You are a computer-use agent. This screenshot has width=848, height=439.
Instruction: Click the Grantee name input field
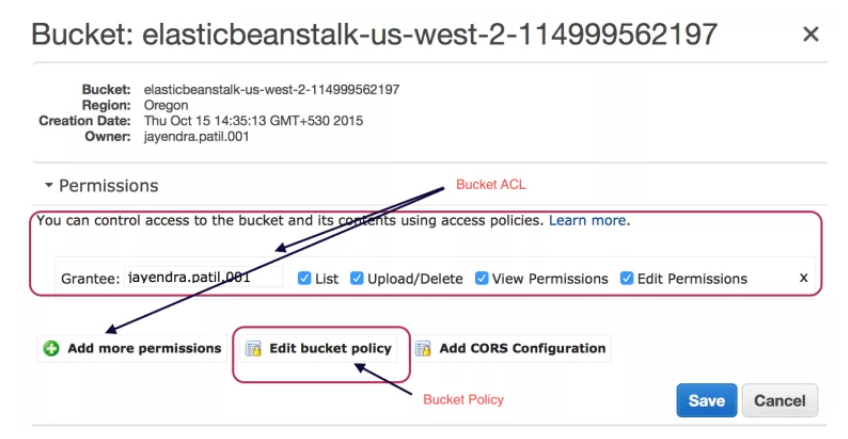pos(204,278)
